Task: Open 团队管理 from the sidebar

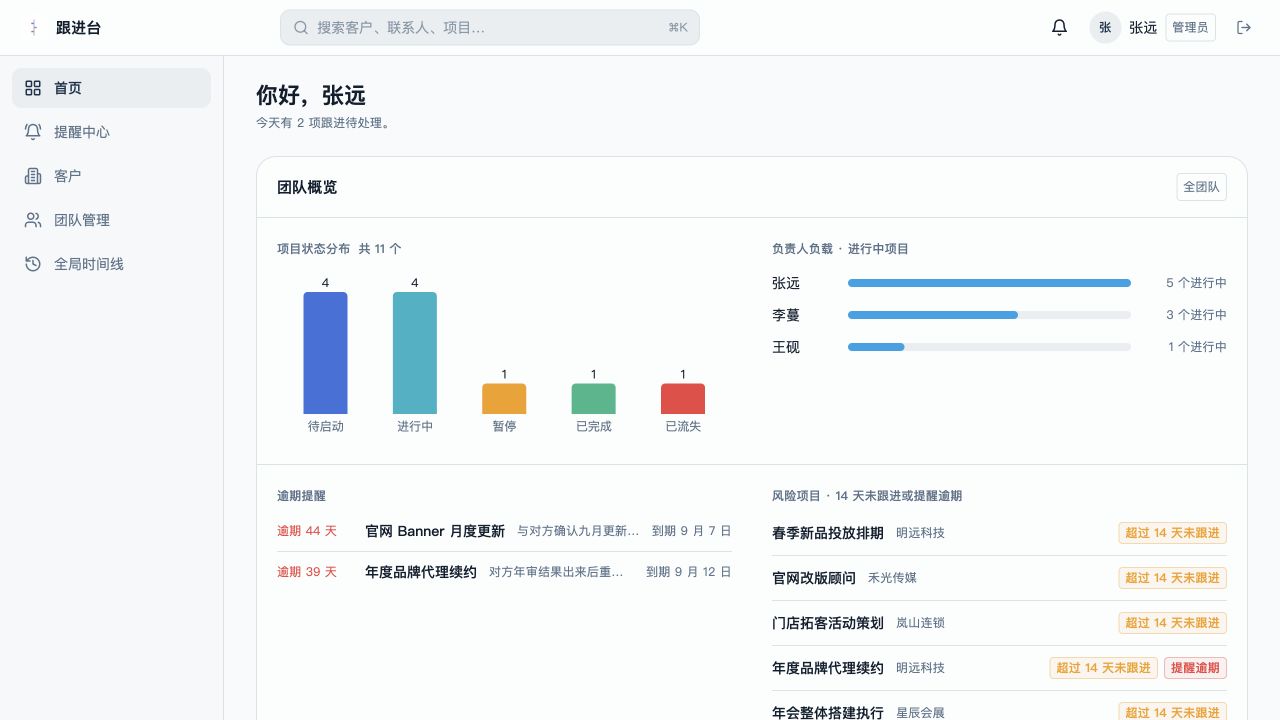Action: [x=111, y=220]
